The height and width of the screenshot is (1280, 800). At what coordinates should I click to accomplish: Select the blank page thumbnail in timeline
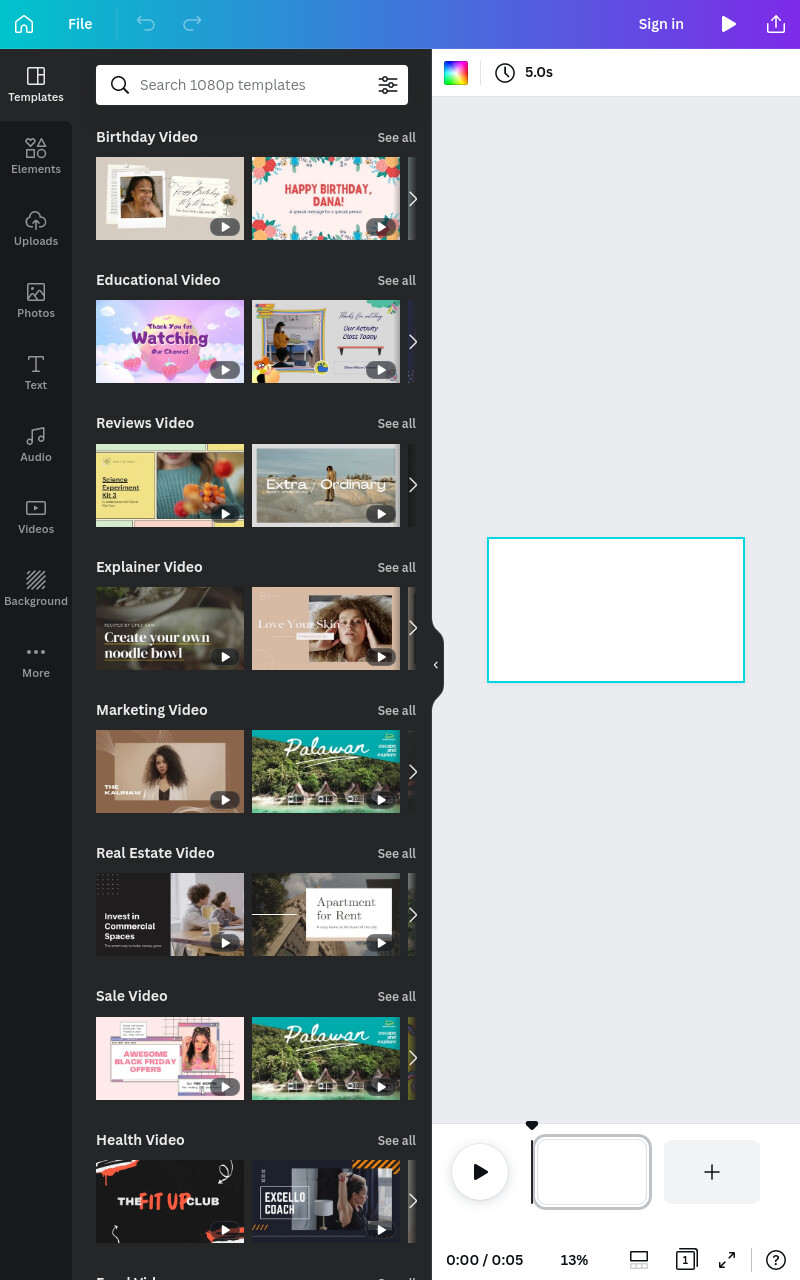592,1172
